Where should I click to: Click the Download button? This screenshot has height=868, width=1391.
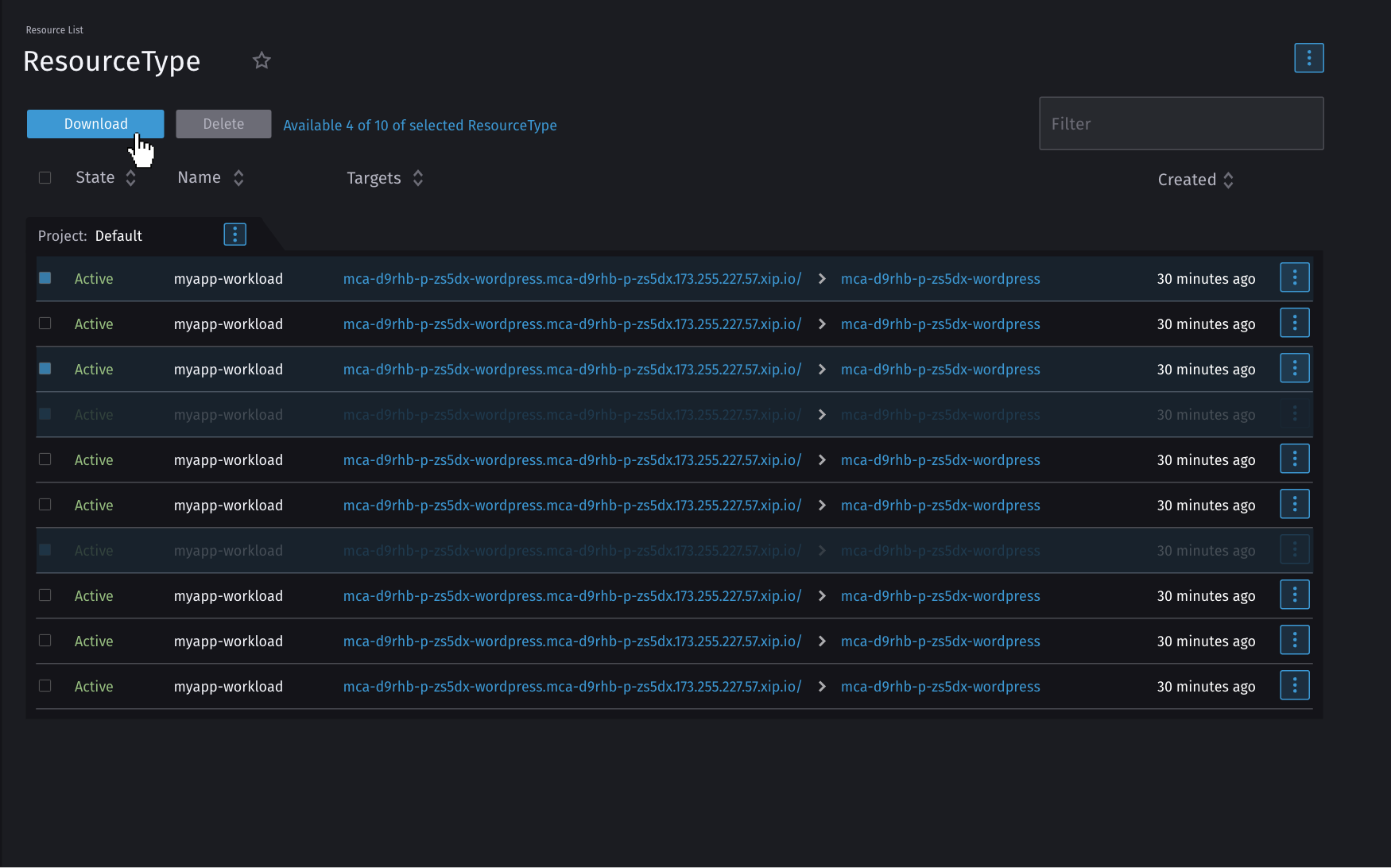click(x=95, y=124)
